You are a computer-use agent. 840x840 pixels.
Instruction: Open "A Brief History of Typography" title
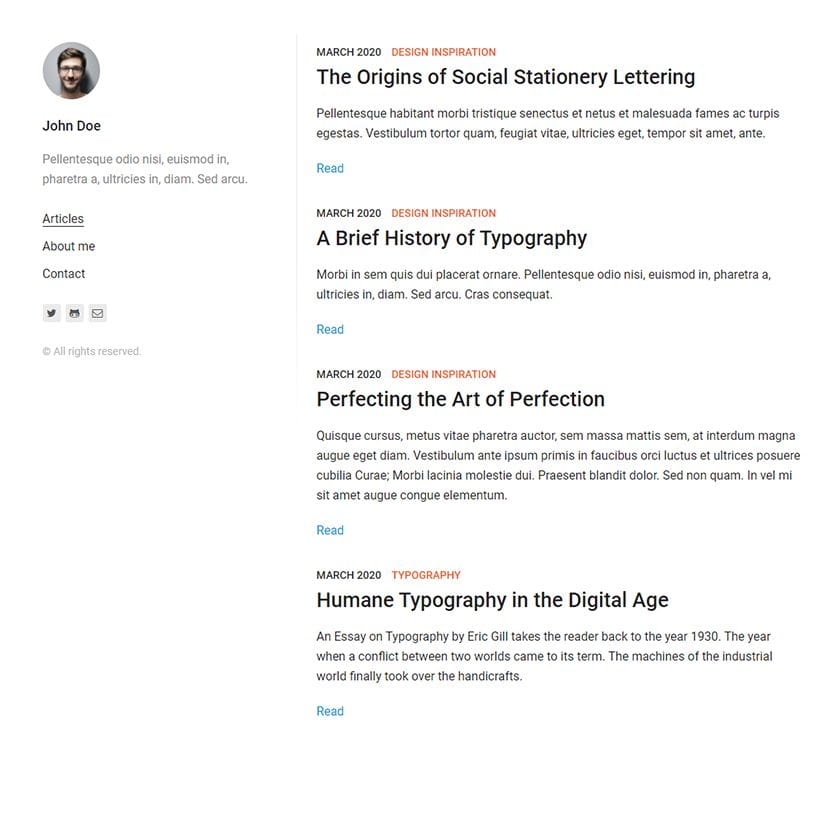pos(452,238)
